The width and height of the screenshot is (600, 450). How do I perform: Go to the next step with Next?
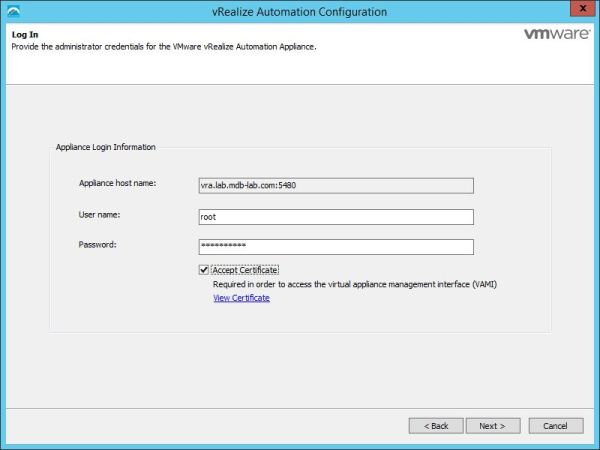tap(492, 425)
